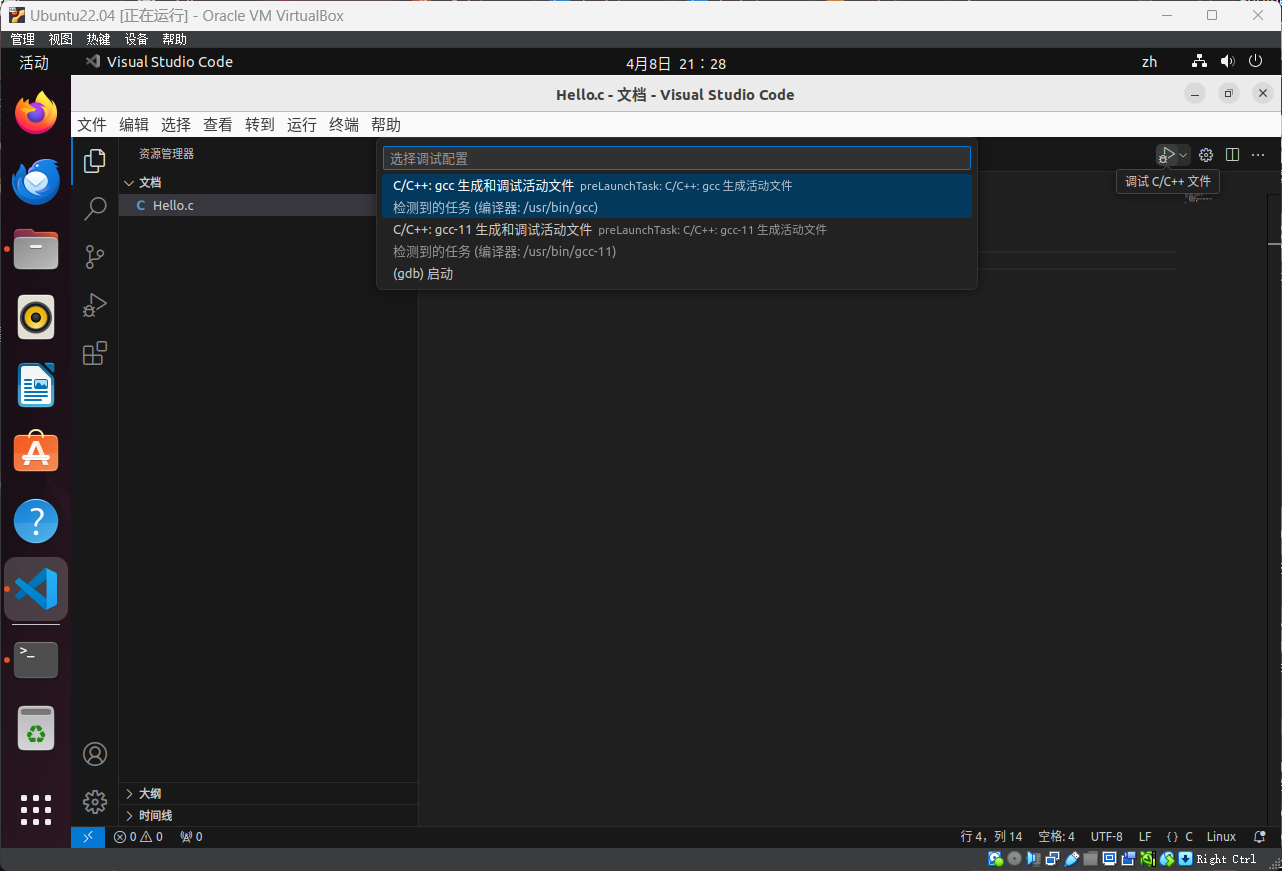1282x871 pixels.
Task: Open the Explorer view in the activity bar
Action: [x=95, y=160]
